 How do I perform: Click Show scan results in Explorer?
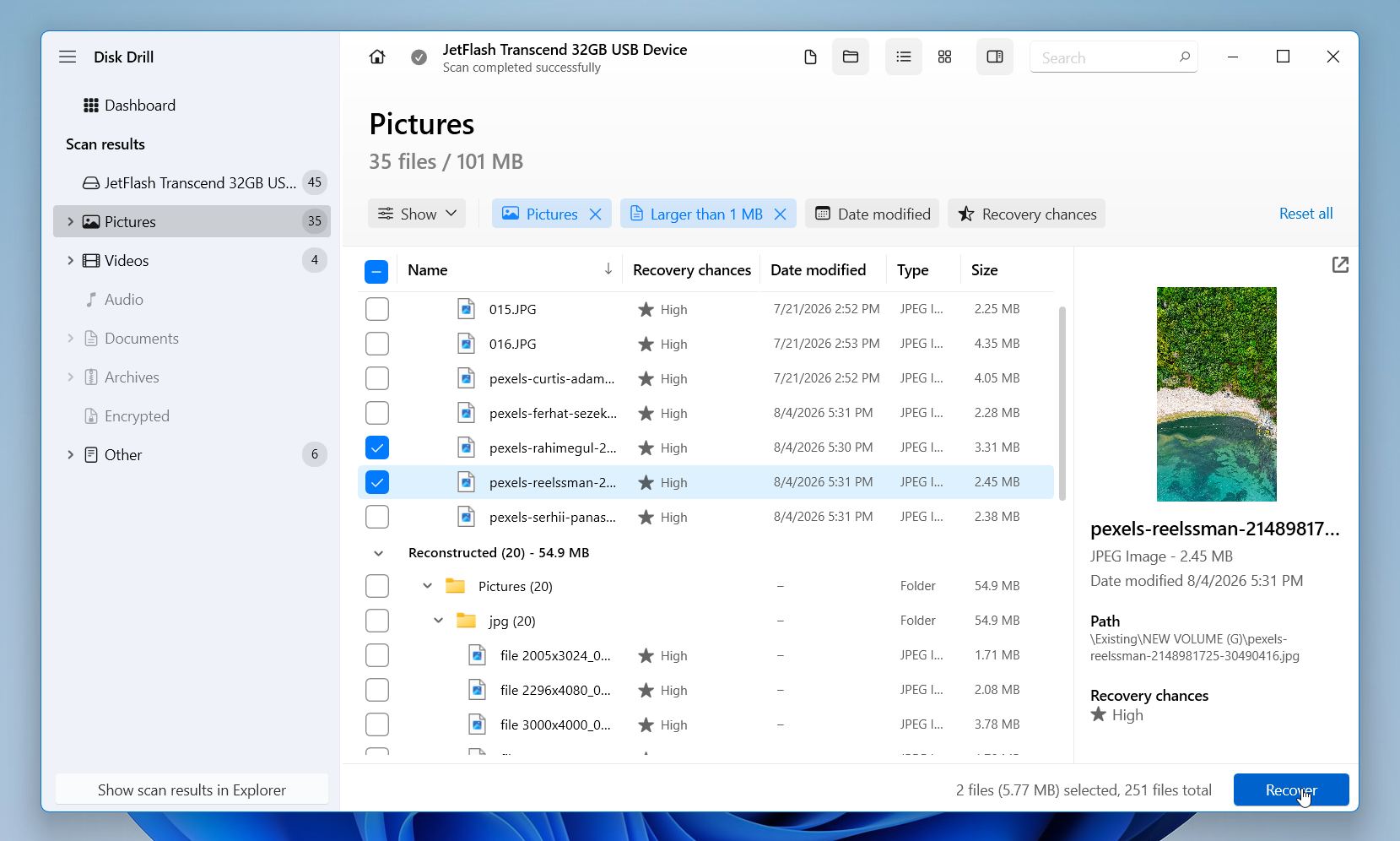point(192,789)
